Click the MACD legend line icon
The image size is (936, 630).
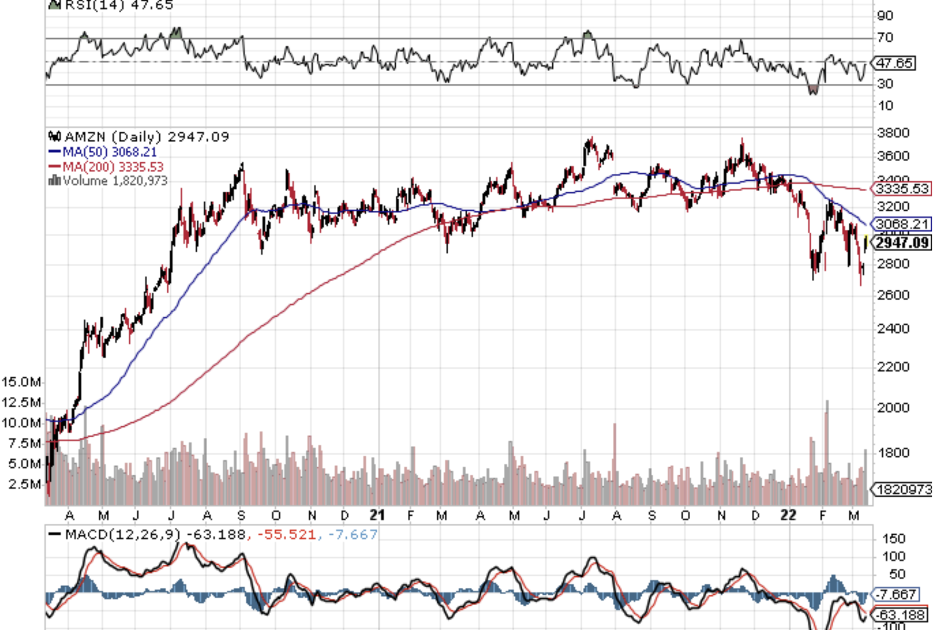(54, 535)
